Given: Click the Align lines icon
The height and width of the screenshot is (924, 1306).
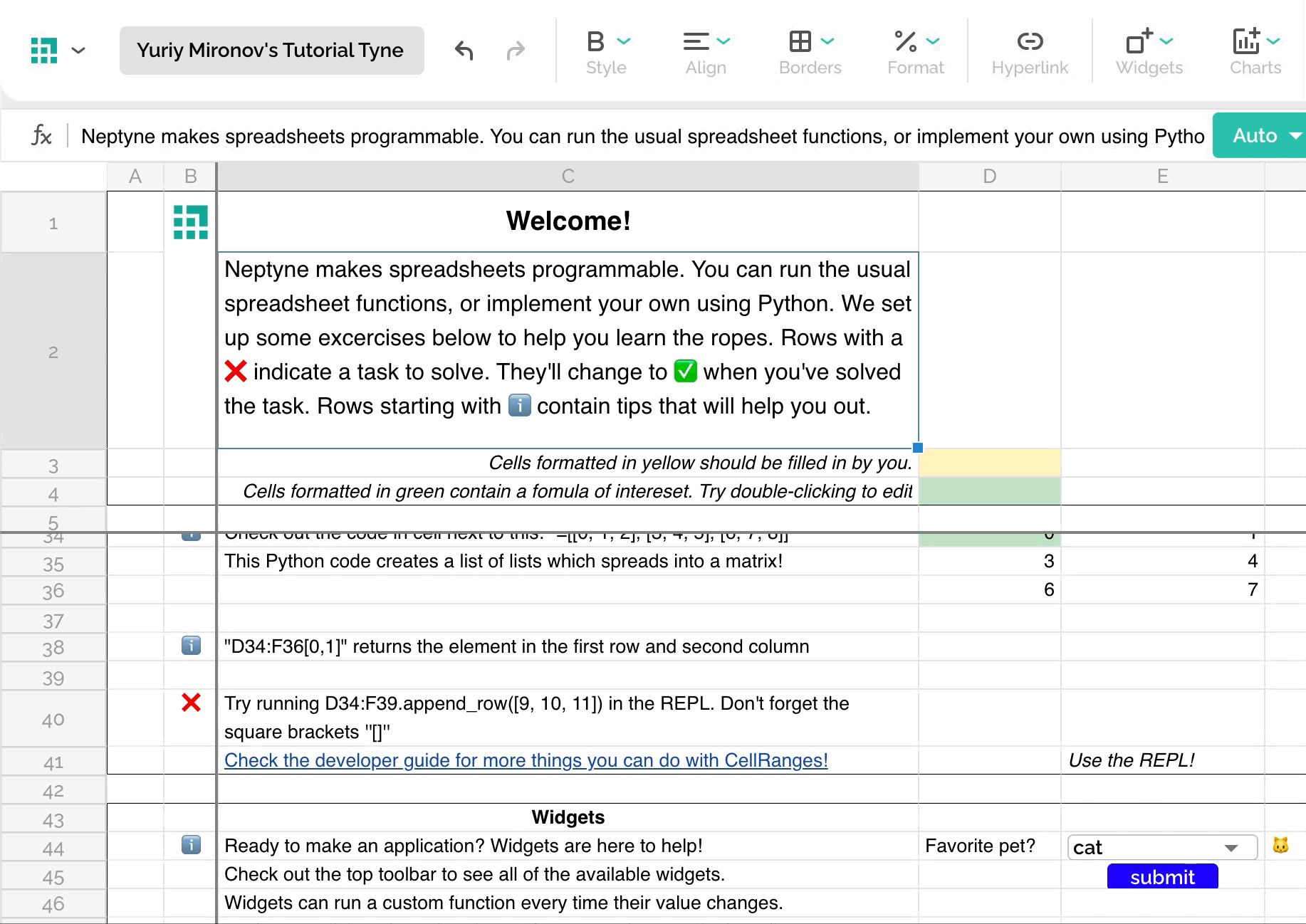Looking at the screenshot, I should 696,41.
